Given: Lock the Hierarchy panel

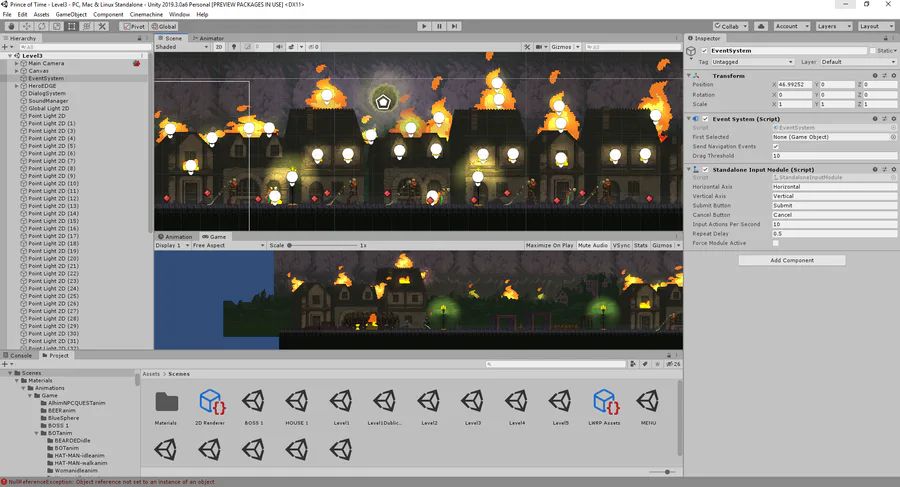Looking at the screenshot, I should [139, 38].
